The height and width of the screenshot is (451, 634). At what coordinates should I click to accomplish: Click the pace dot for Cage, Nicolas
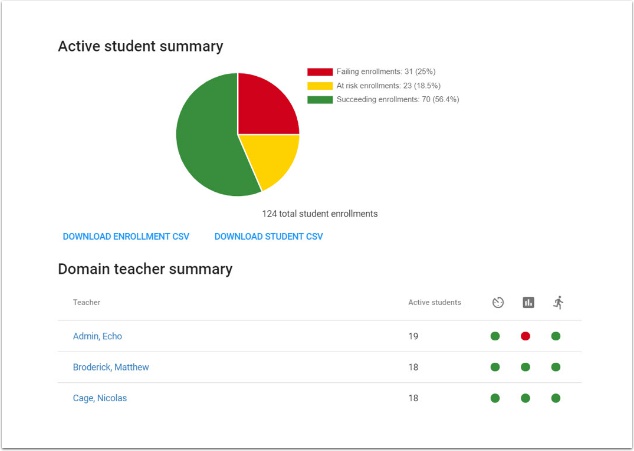[495, 398]
